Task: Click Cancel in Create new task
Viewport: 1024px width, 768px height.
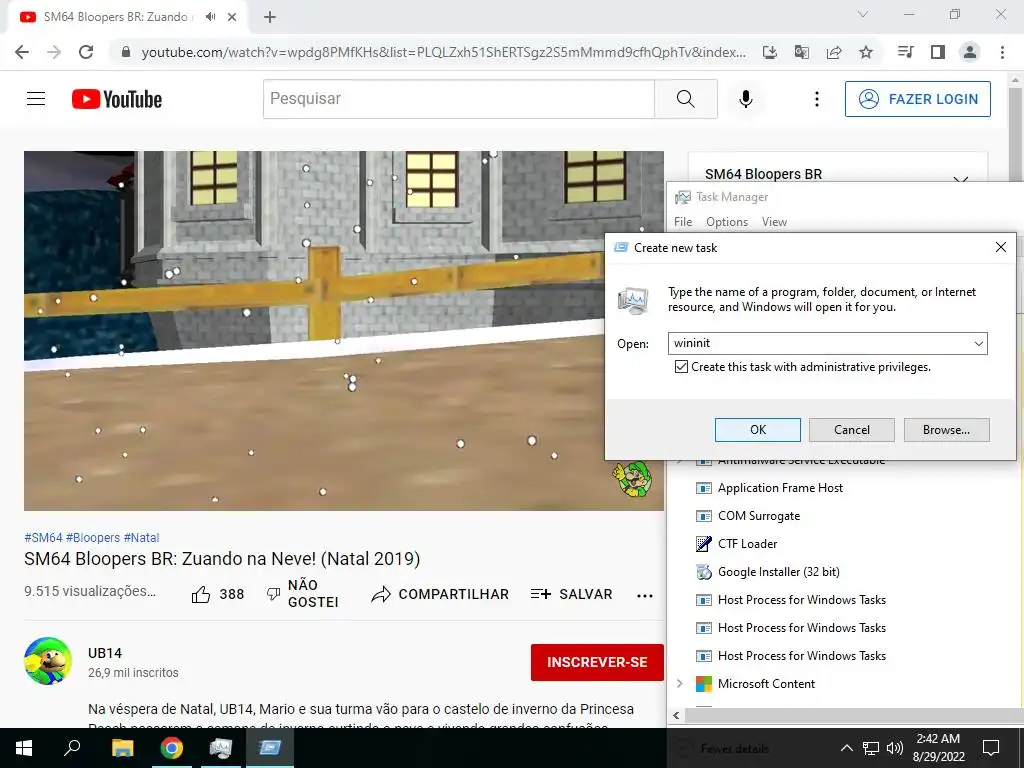Action: pyautogui.click(x=852, y=430)
